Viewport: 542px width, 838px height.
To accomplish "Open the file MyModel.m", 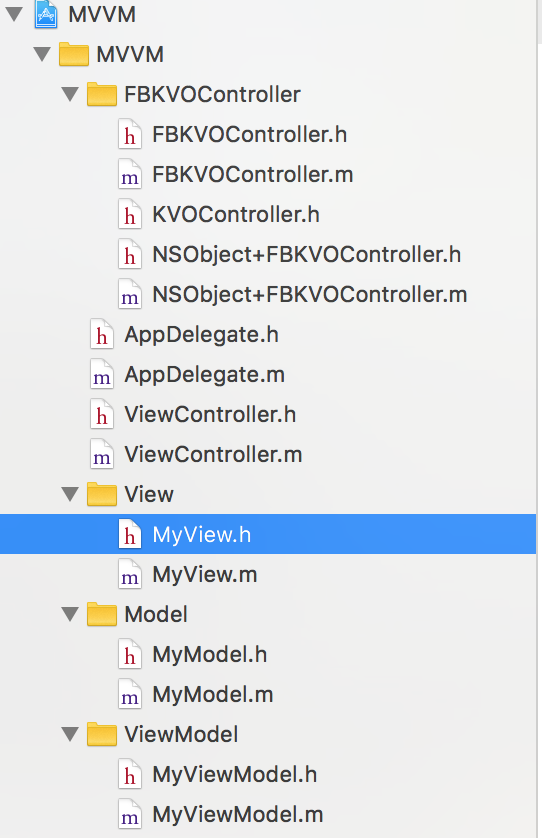I will pyautogui.click(x=213, y=695).
